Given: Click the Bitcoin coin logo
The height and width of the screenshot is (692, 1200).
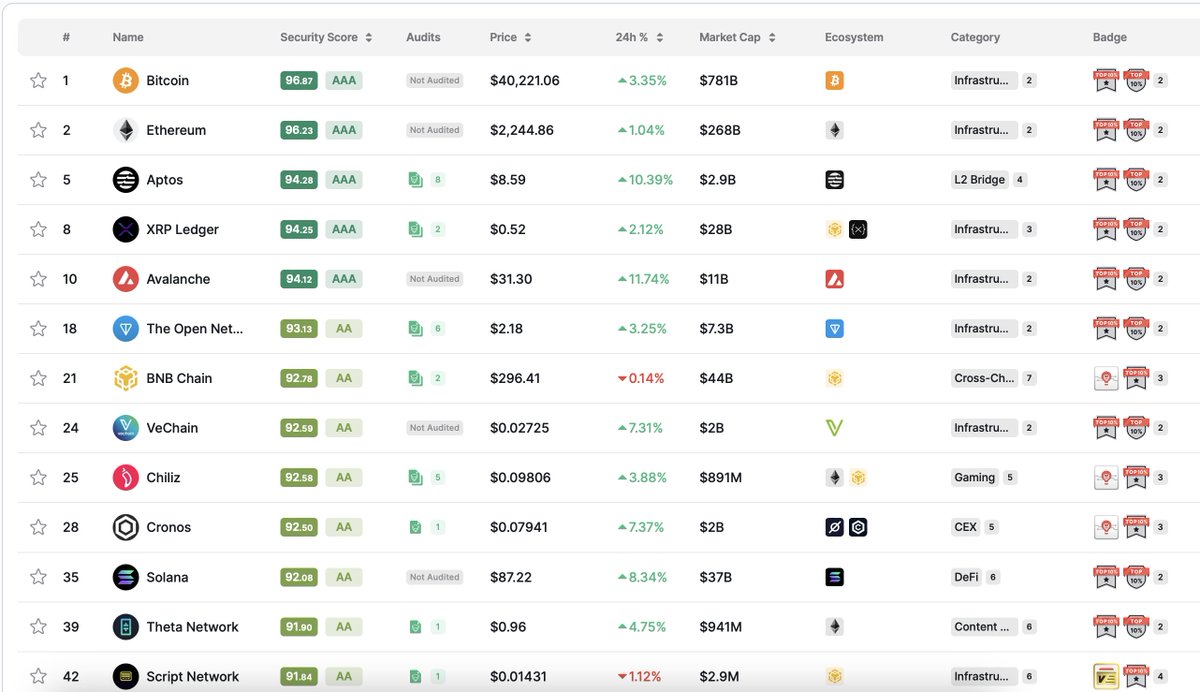Looking at the screenshot, I should (124, 80).
